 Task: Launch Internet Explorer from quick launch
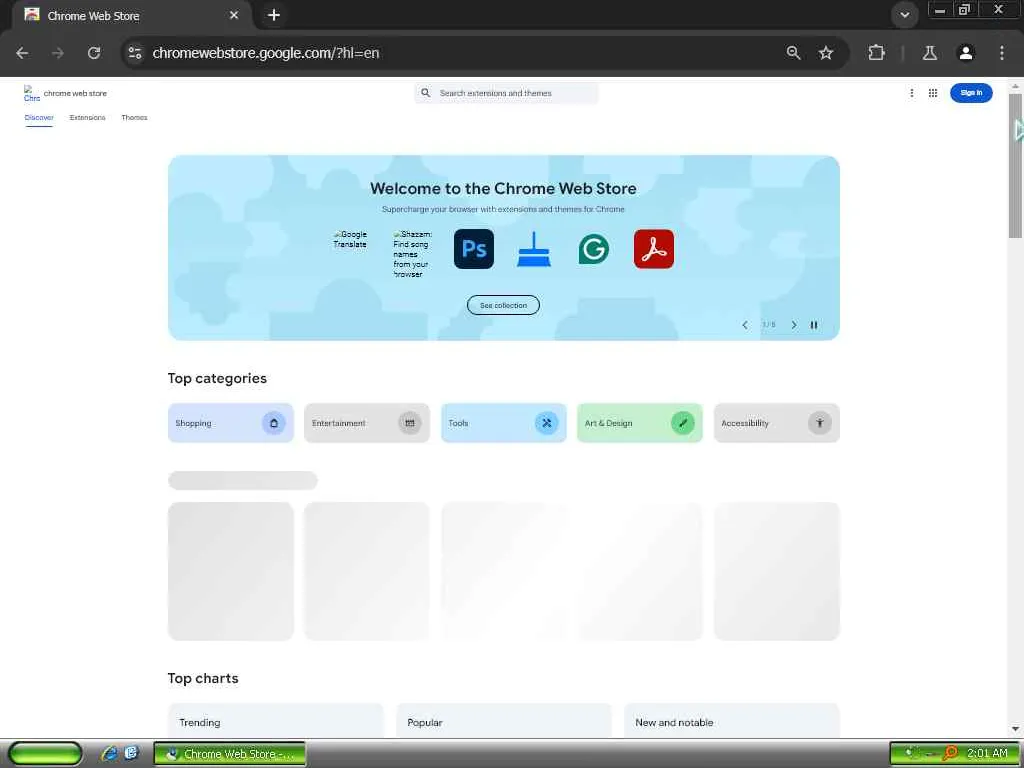109,754
